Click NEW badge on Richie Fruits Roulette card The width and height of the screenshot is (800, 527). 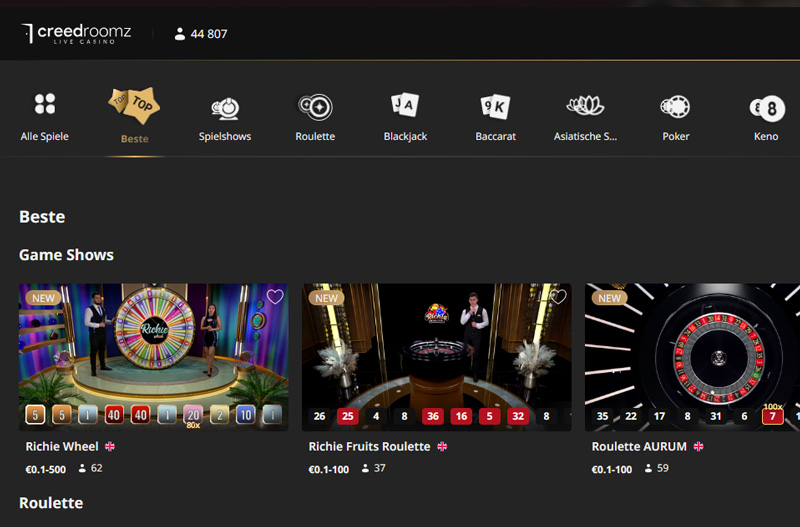point(327,298)
